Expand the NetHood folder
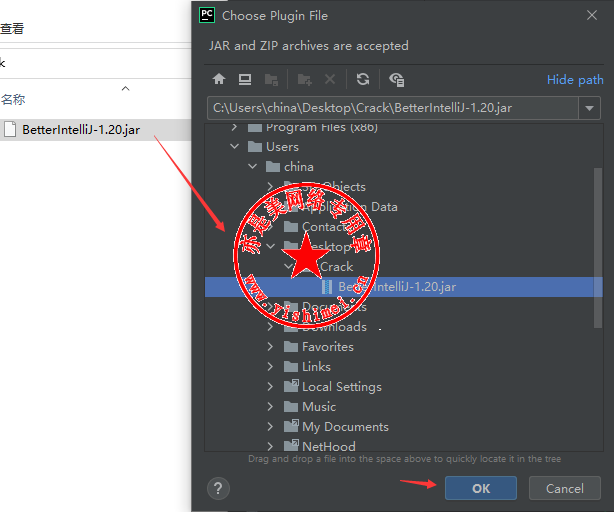The height and width of the screenshot is (512, 614). [271, 446]
